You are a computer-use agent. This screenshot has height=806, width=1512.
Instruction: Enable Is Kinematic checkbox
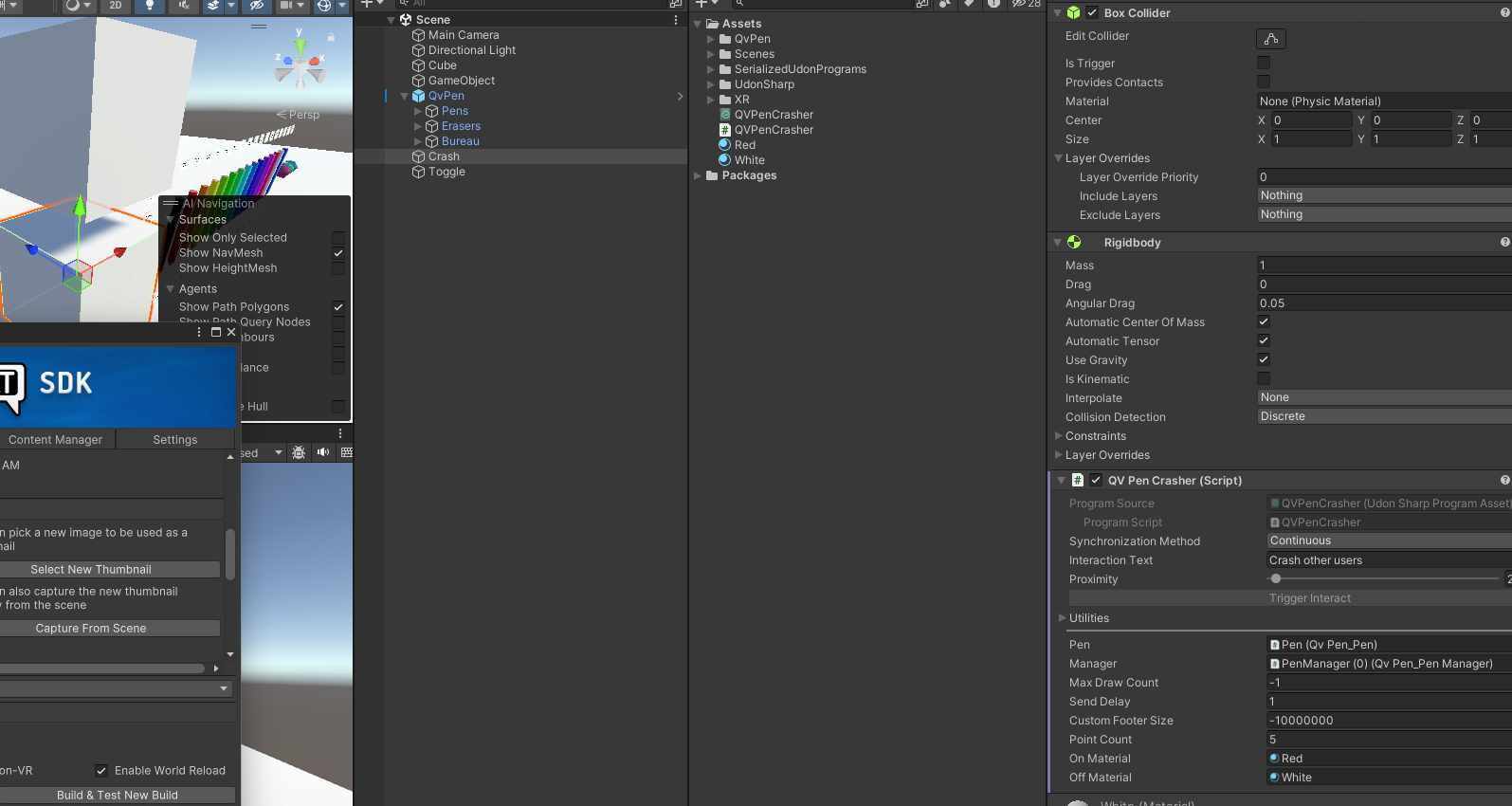click(1264, 379)
